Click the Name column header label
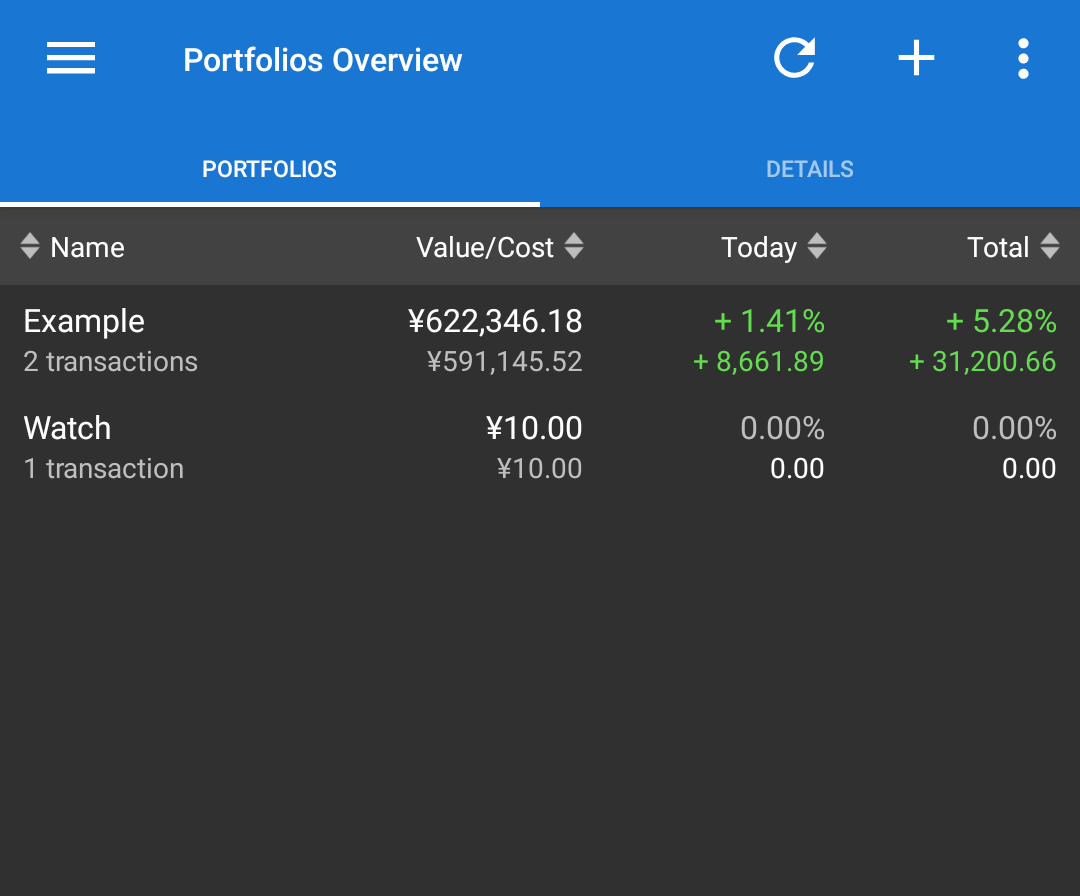Viewport: 1080px width, 896px height. coord(88,248)
